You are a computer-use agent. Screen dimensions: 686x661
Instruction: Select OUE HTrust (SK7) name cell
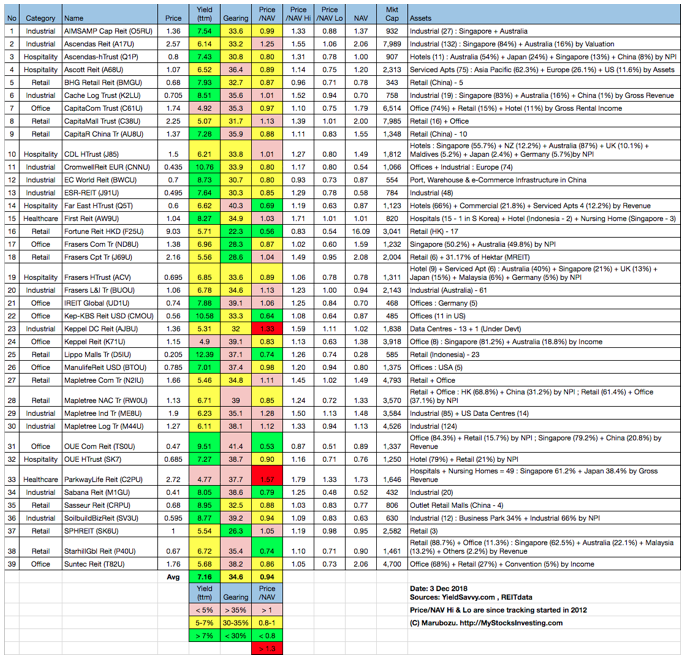coord(110,459)
